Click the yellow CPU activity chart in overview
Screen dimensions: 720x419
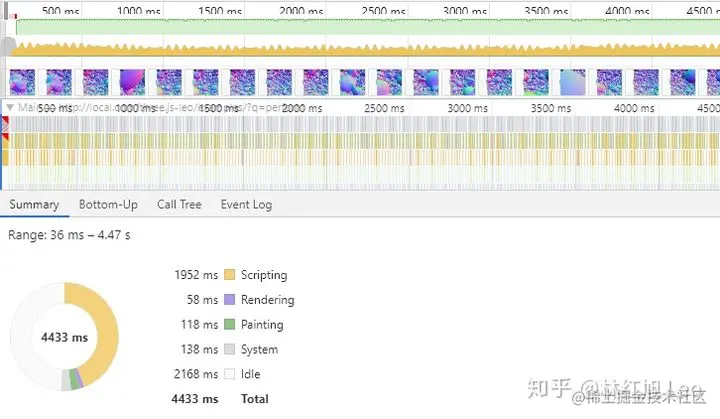366,50
